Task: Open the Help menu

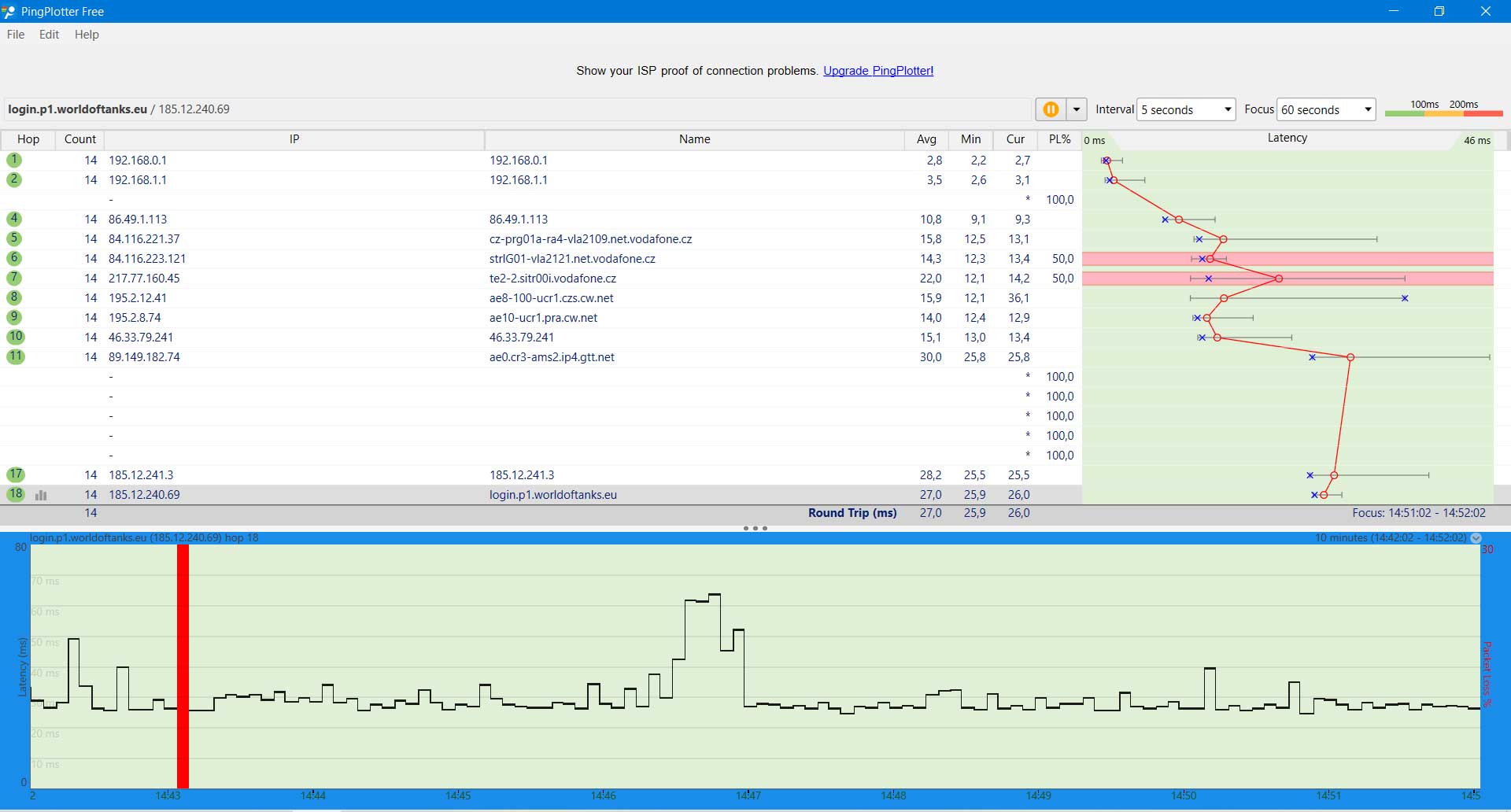Action: coord(87,35)
